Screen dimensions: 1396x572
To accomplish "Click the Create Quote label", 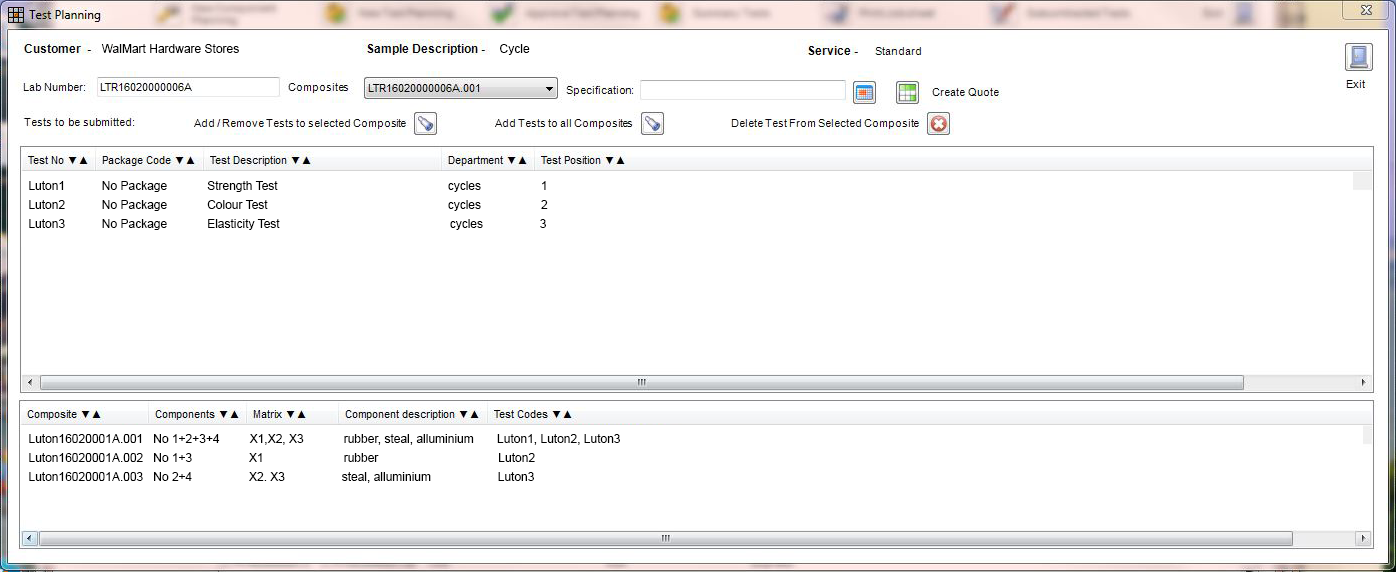I will pyautogui.click(x=965, y=92).
